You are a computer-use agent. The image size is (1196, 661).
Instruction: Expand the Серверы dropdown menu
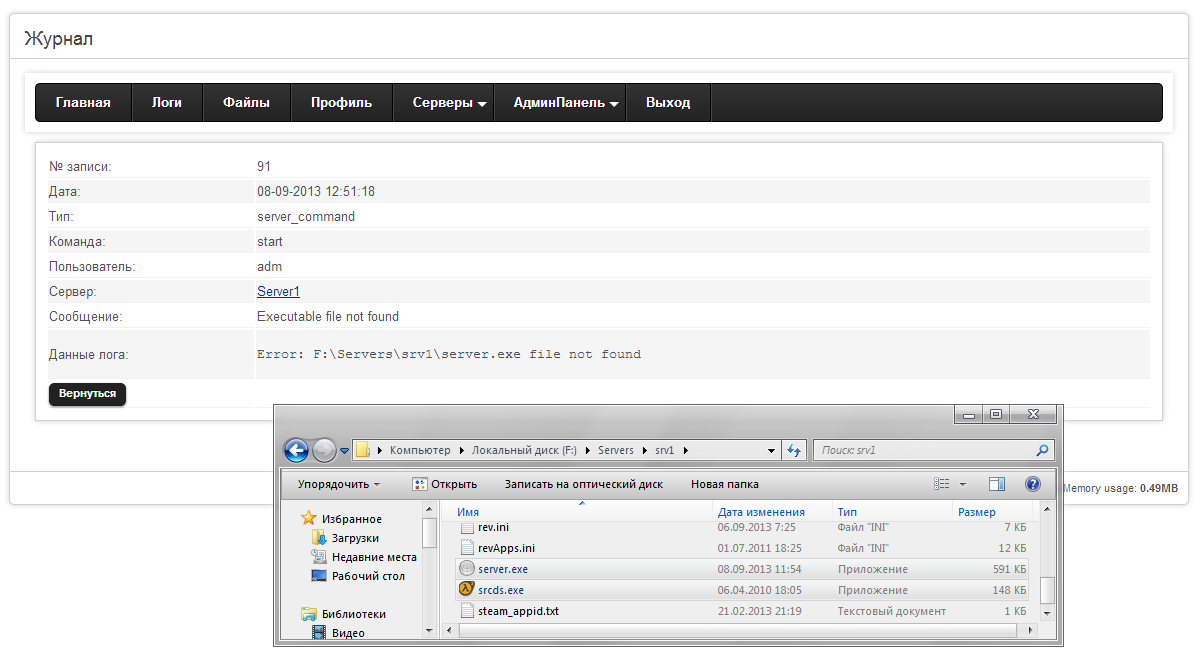coord(449,103)
